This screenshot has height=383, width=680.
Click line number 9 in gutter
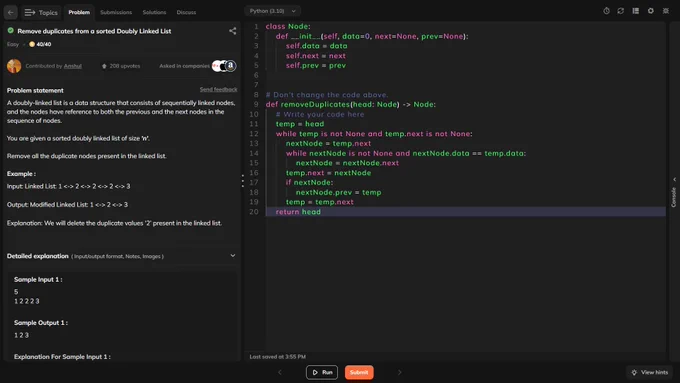tap(256, 105)
